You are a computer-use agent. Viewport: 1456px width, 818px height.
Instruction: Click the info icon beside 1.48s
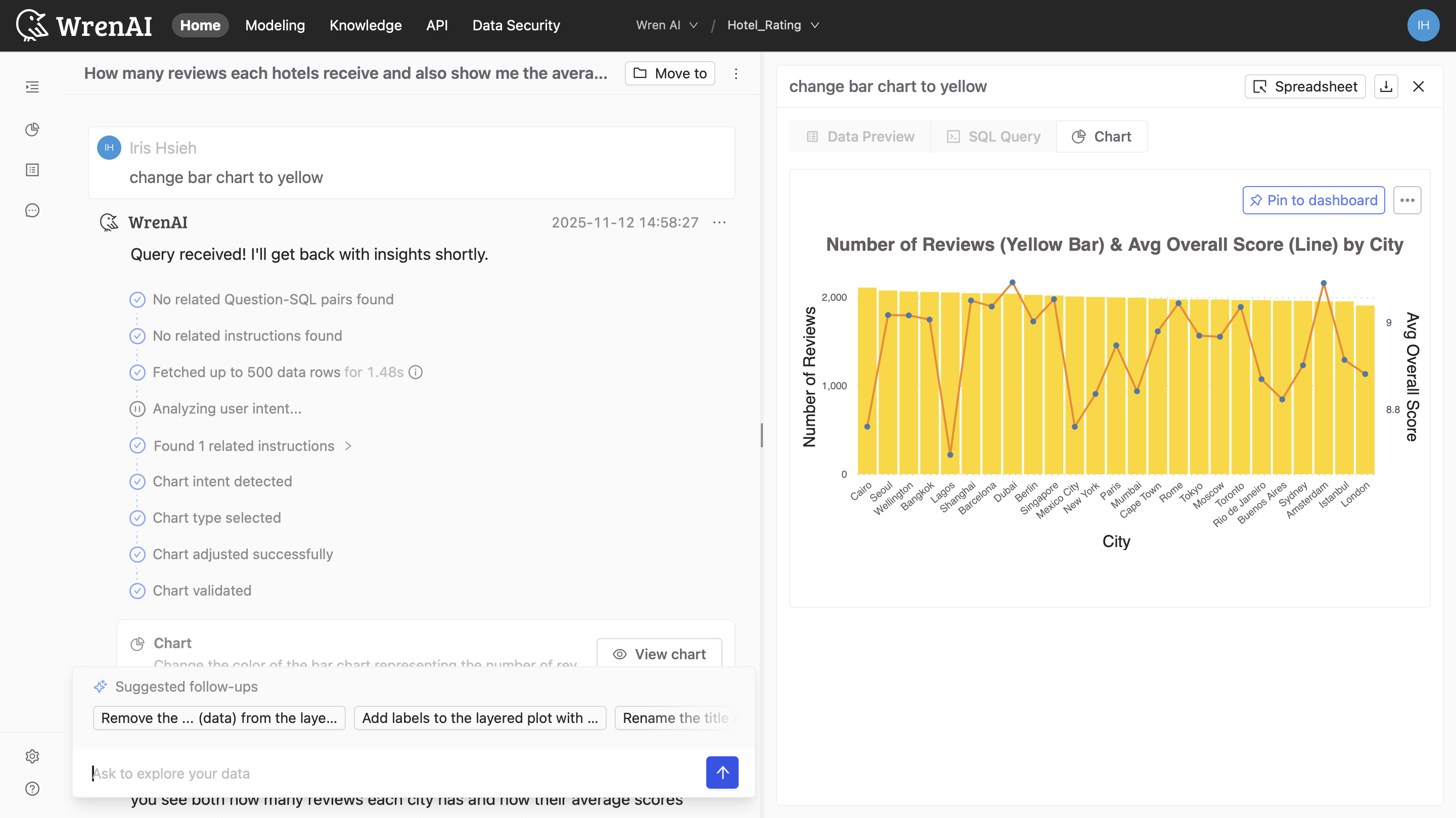click(x=416, y=372)
